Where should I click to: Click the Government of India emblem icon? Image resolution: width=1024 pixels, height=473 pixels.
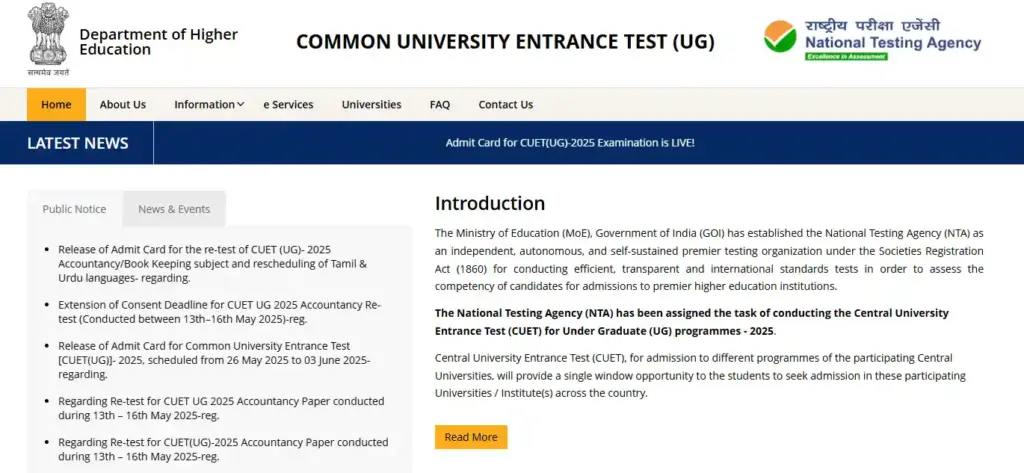pyautogui.click(x=48, y=36)
